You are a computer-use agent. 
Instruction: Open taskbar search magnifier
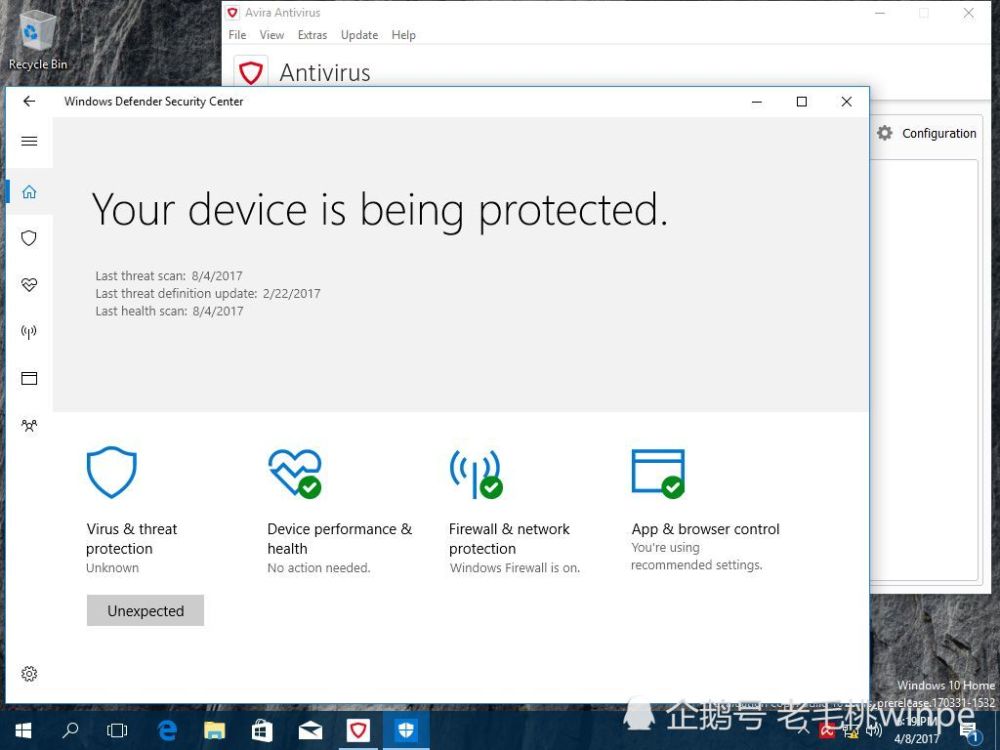[x=70, y=731]
